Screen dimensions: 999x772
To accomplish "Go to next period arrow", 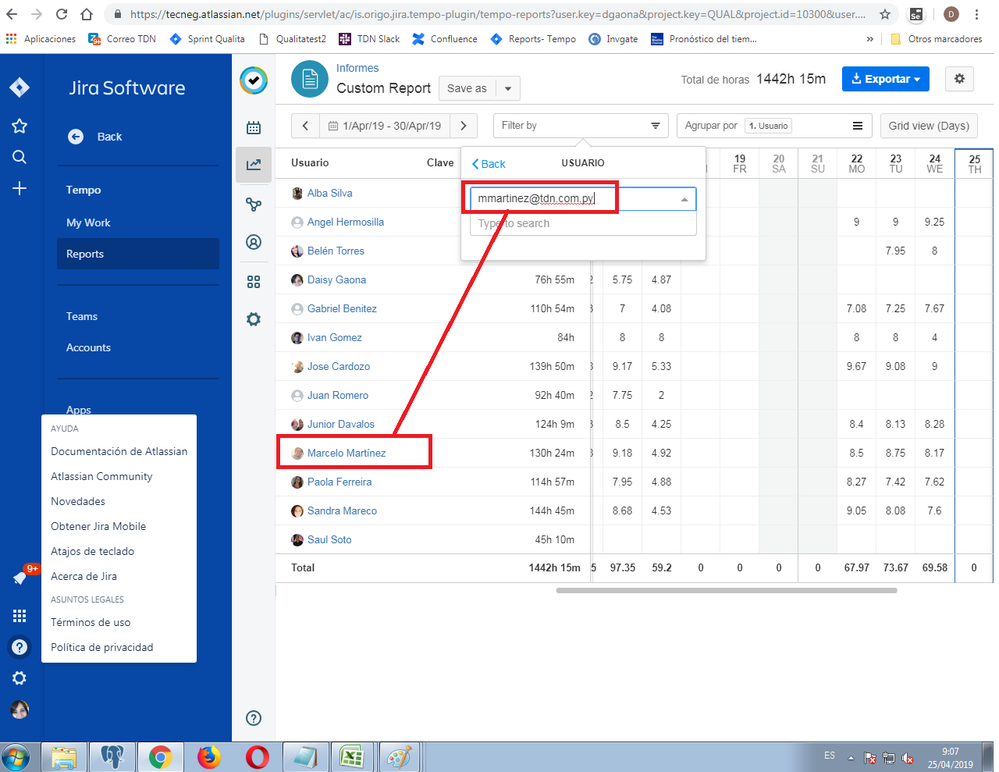I will [x=462, y=126].
